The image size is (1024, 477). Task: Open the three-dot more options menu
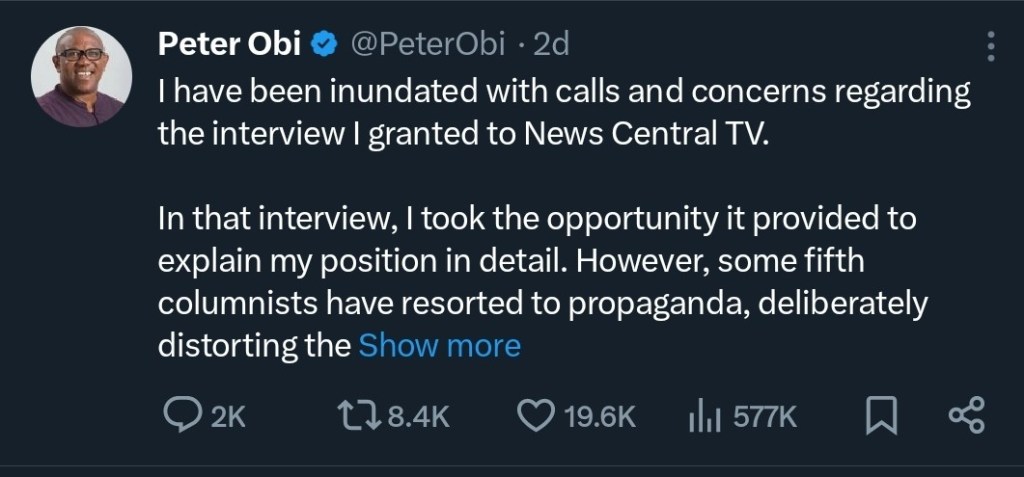[990, 46]
